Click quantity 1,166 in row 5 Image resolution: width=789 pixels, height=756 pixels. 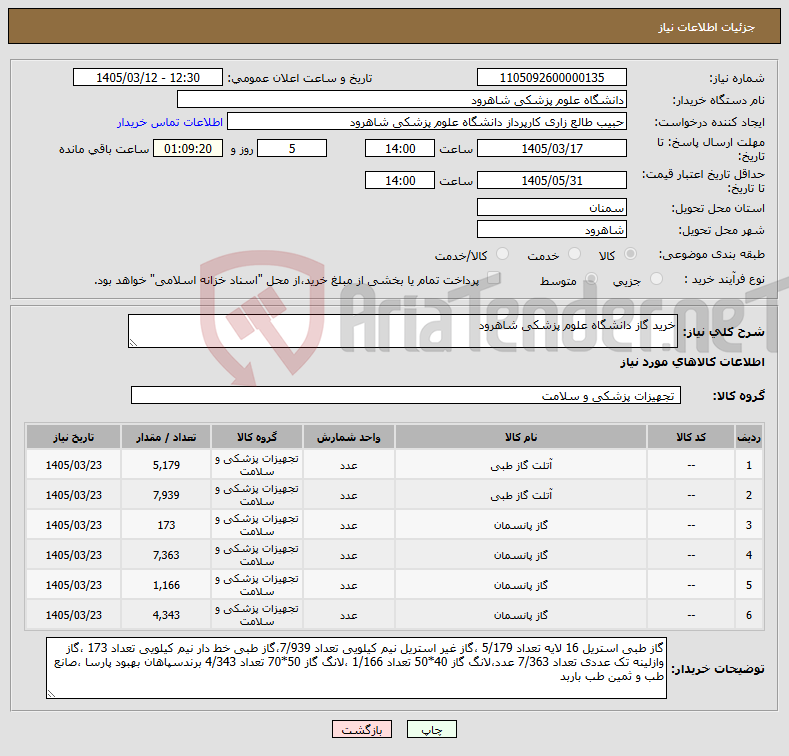(166, 585)
